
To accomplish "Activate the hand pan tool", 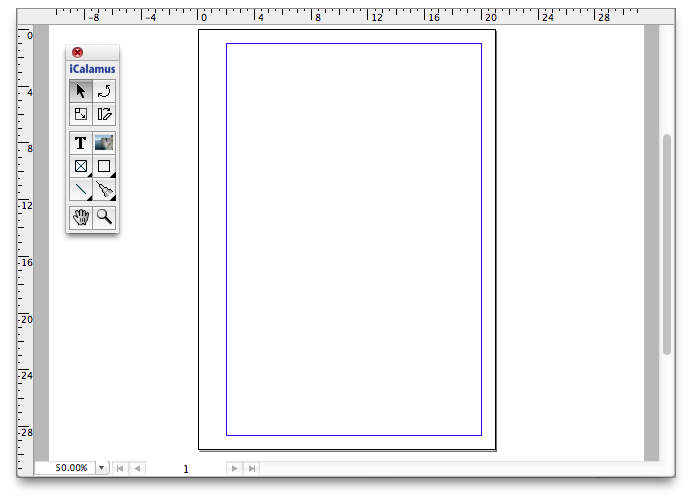I will [81, 218].
